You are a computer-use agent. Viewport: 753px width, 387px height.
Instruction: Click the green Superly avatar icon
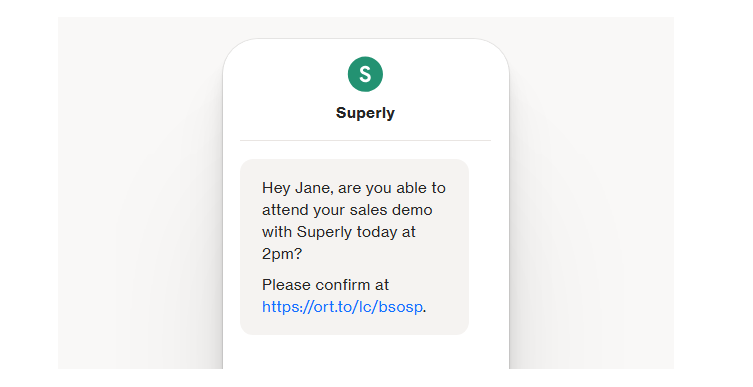[x=365, y=74]
